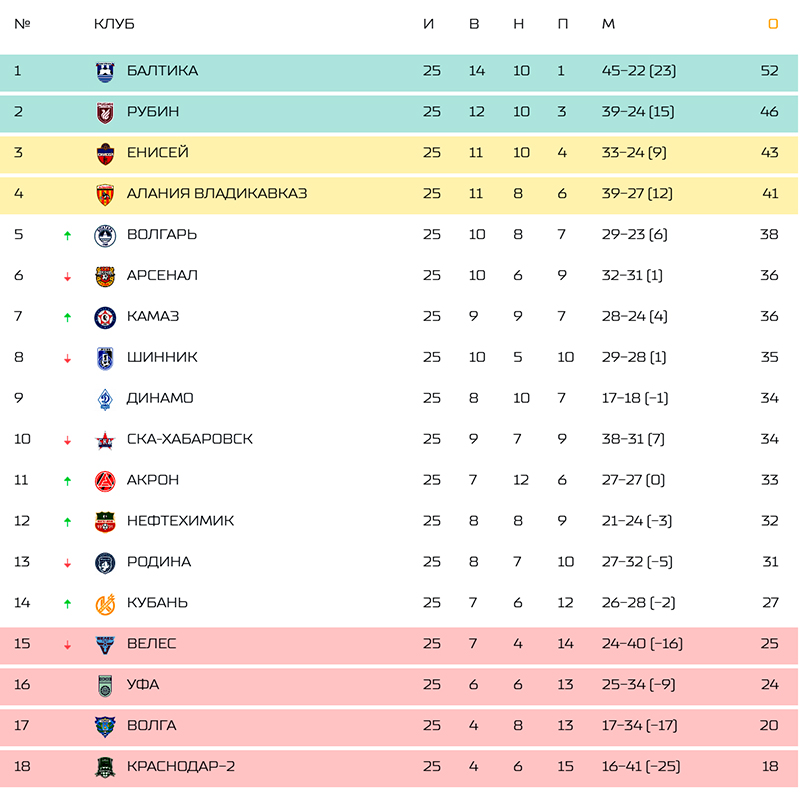Click the Арсенал club crest

(105, 277)
